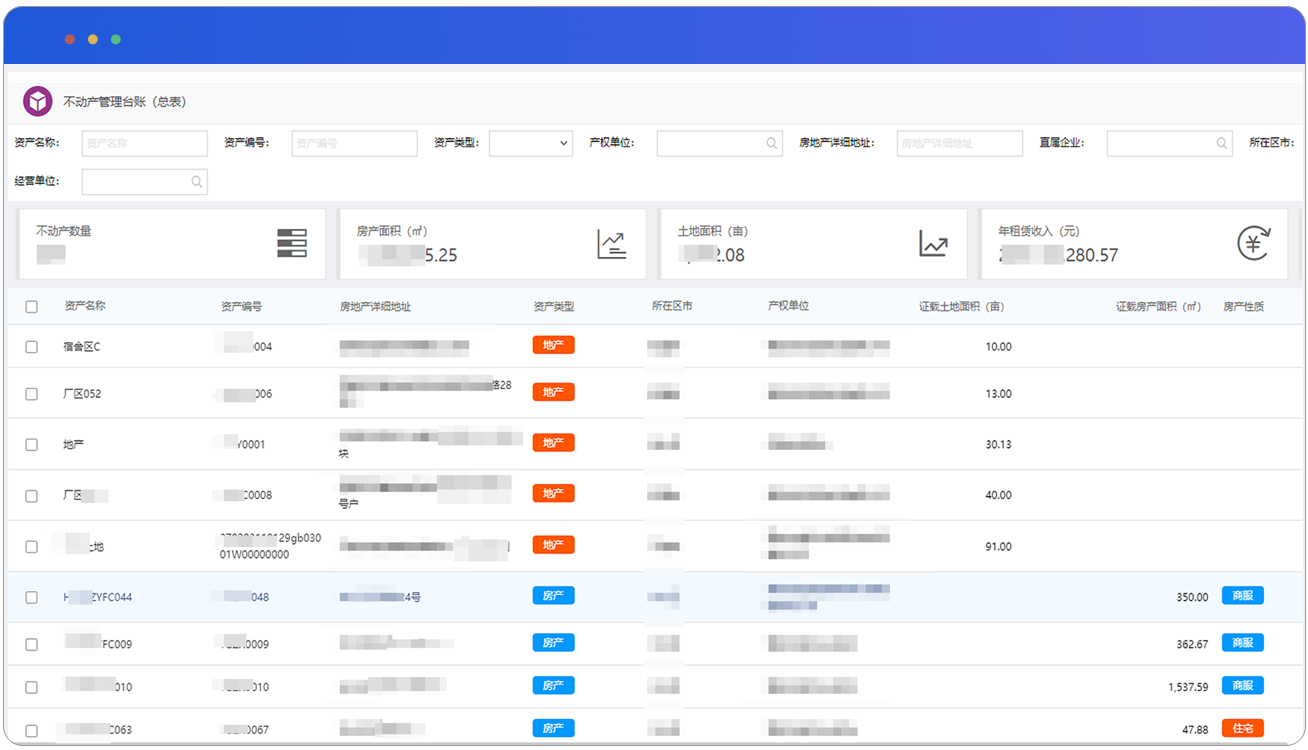1308x750 pixels.
Task: Toggle the select-all checkbox in table header
Action: tap(32, 307)
